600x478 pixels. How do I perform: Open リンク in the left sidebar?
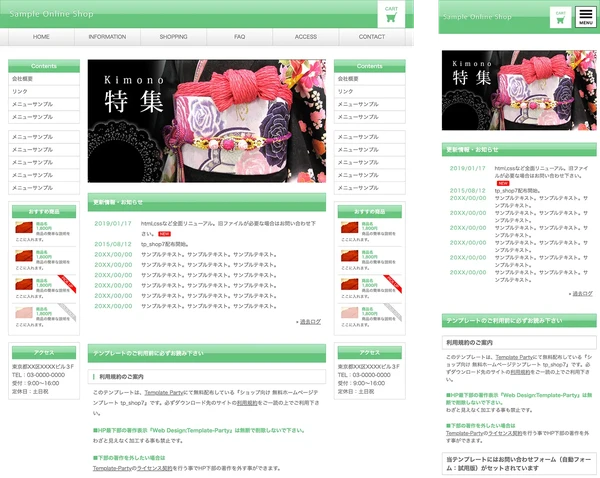pyautogui.click(x=44, y=91)
